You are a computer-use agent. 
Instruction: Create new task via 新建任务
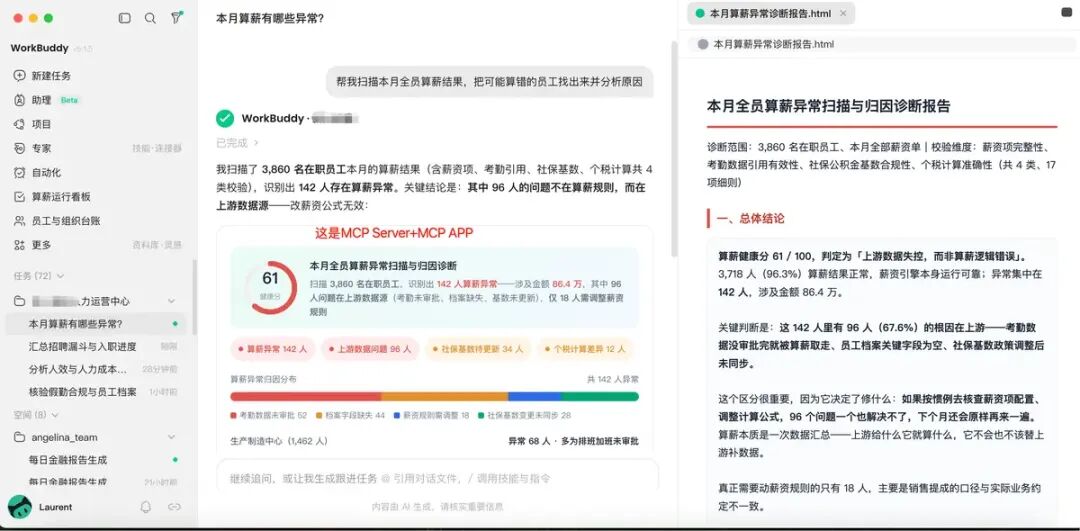tap(42, 76)
